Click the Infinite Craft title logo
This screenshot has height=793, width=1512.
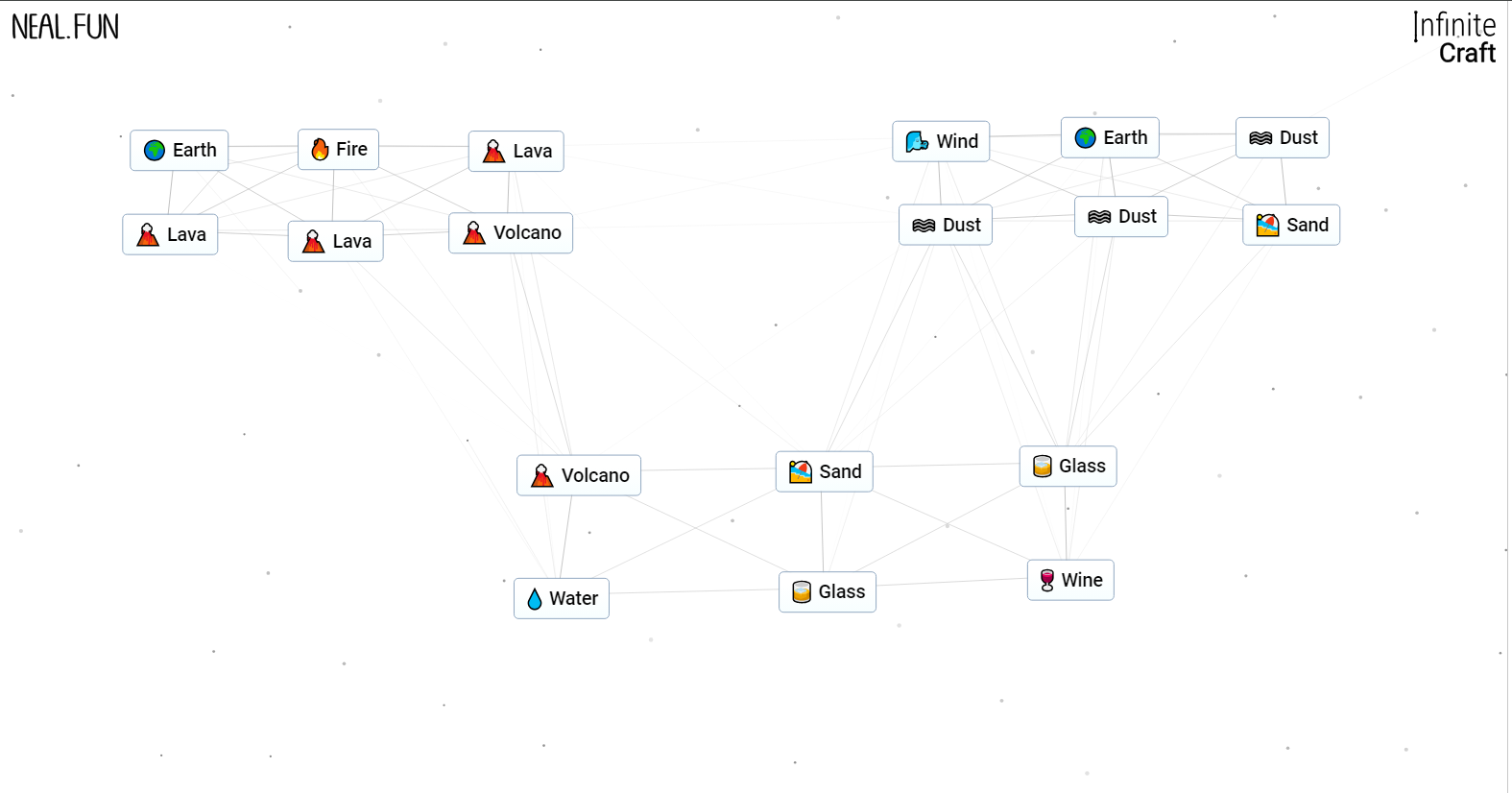[x=1454, y=39]
